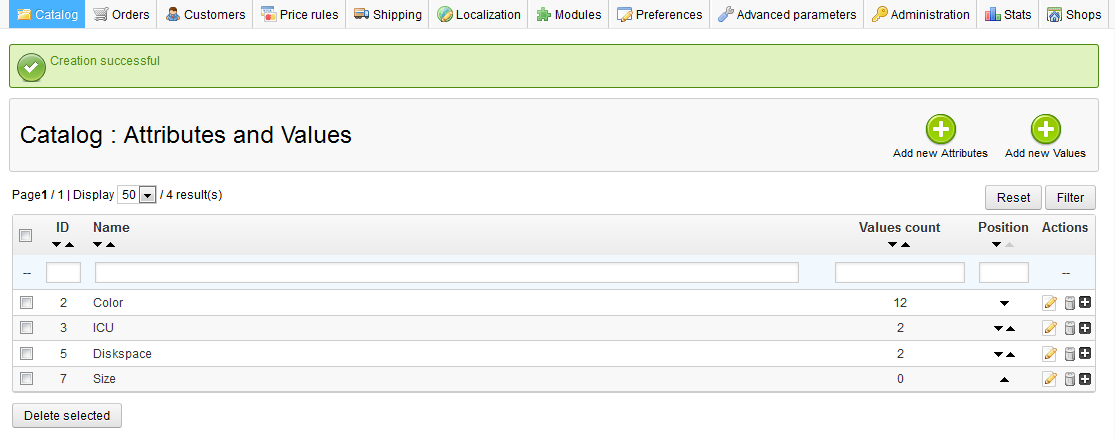This screenshot has height=439, width=1115.
Task: Click the green Add new Attributes icon
Action: pyautogui.click(x=940, y=129)
